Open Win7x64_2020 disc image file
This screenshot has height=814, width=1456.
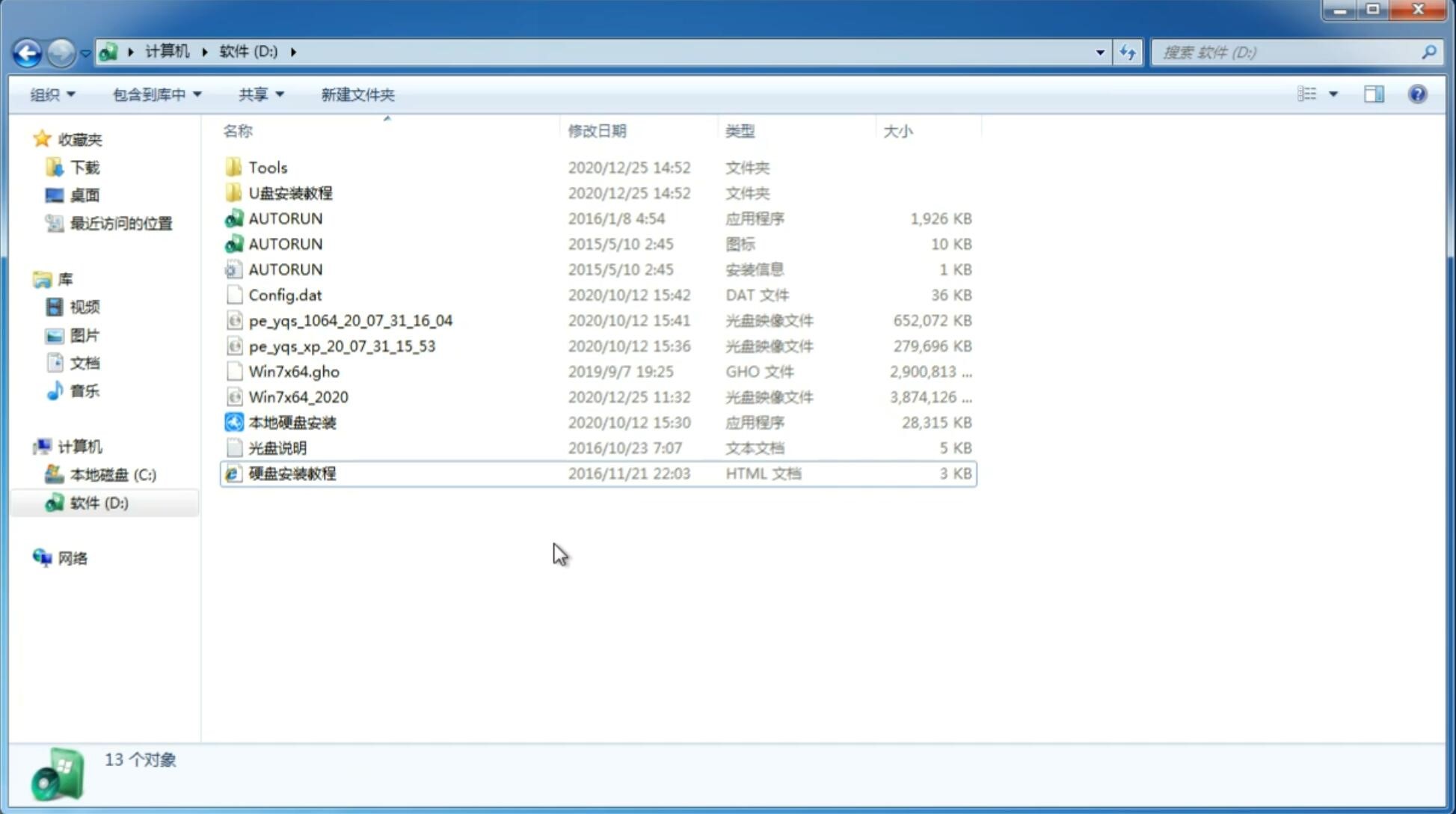coord(299,397)
